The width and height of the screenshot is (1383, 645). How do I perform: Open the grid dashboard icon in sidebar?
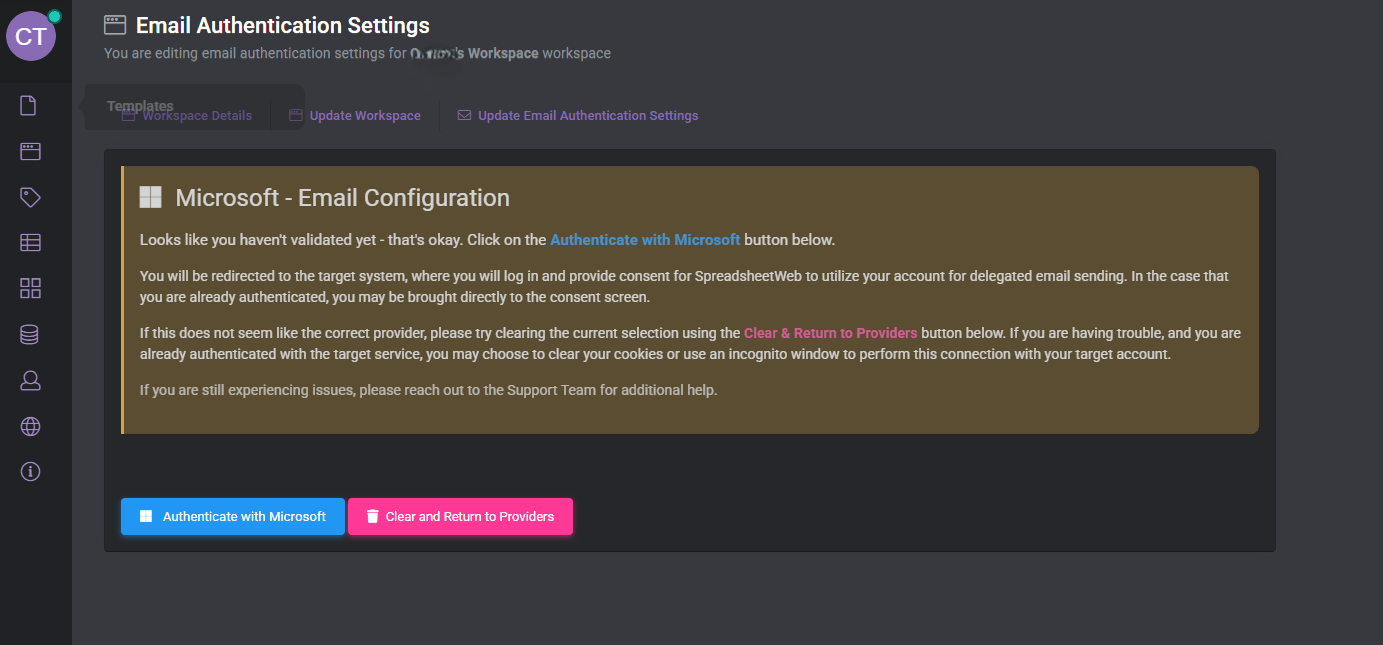click(30, 288)
